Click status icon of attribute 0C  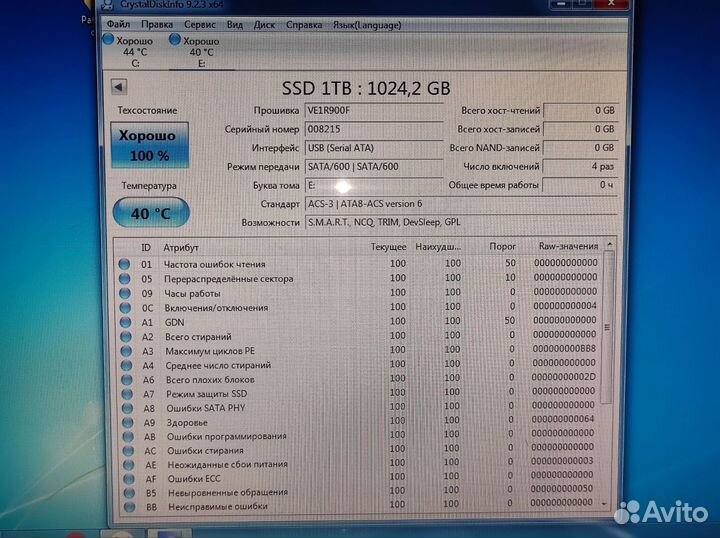tap(125, 308)
